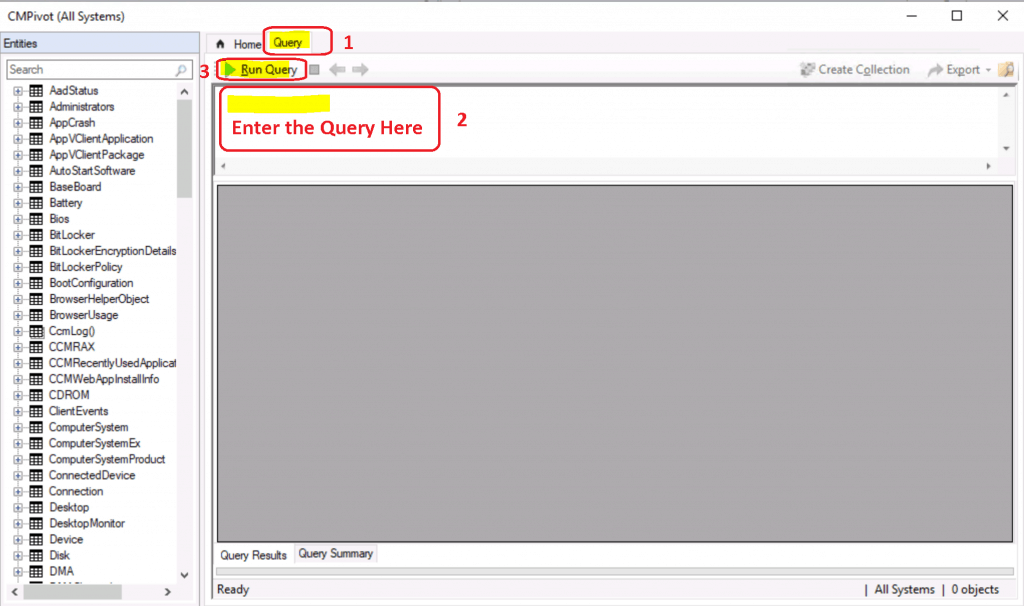Screen dimensions: 1024x606
Task: Stop the running query square icon
Action: click(314, 69)
